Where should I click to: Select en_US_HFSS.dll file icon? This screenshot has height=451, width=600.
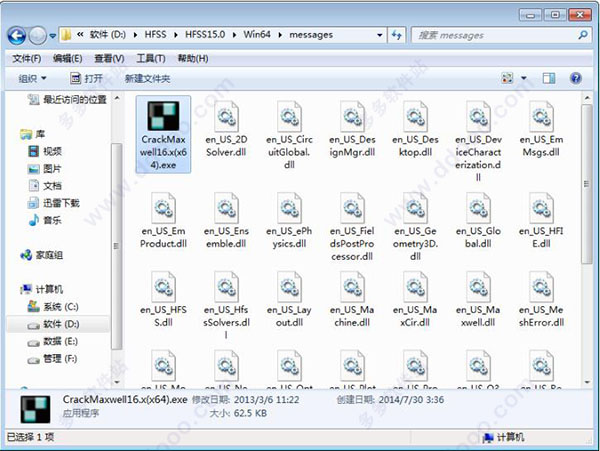(x=163, y=287)
